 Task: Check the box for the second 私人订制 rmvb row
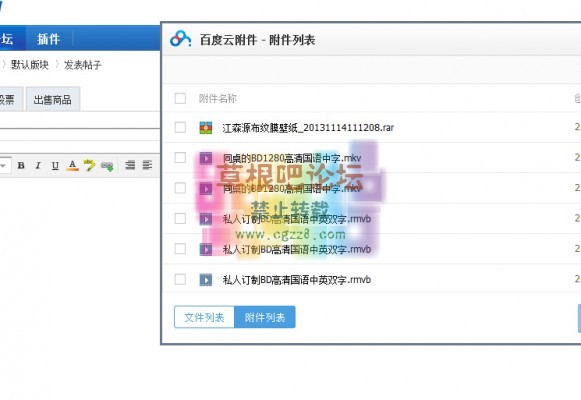click(180, 249)
